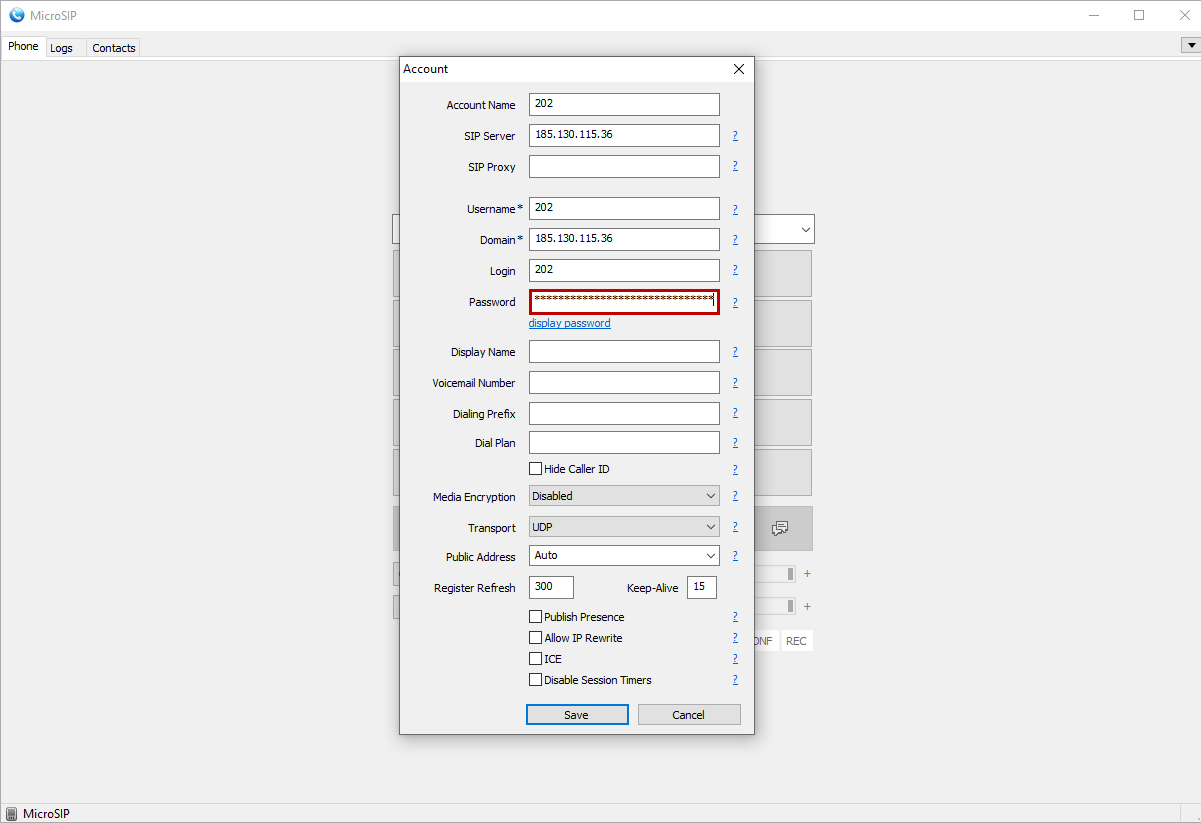1201x823 pixels.
Task: Tick the Publish Presence checkbox
Action: [536, 617]
